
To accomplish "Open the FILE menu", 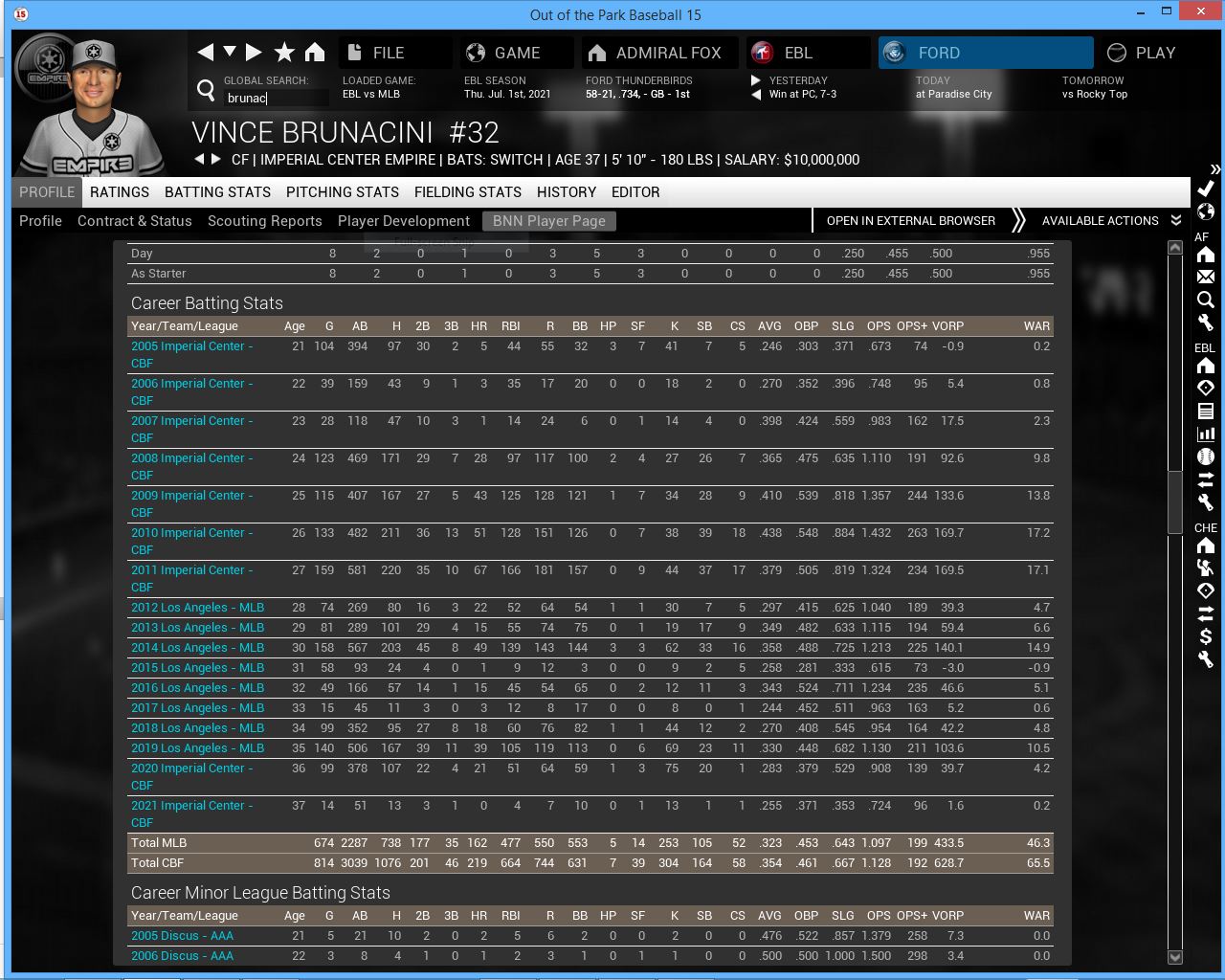I will (x=388, y=53).
